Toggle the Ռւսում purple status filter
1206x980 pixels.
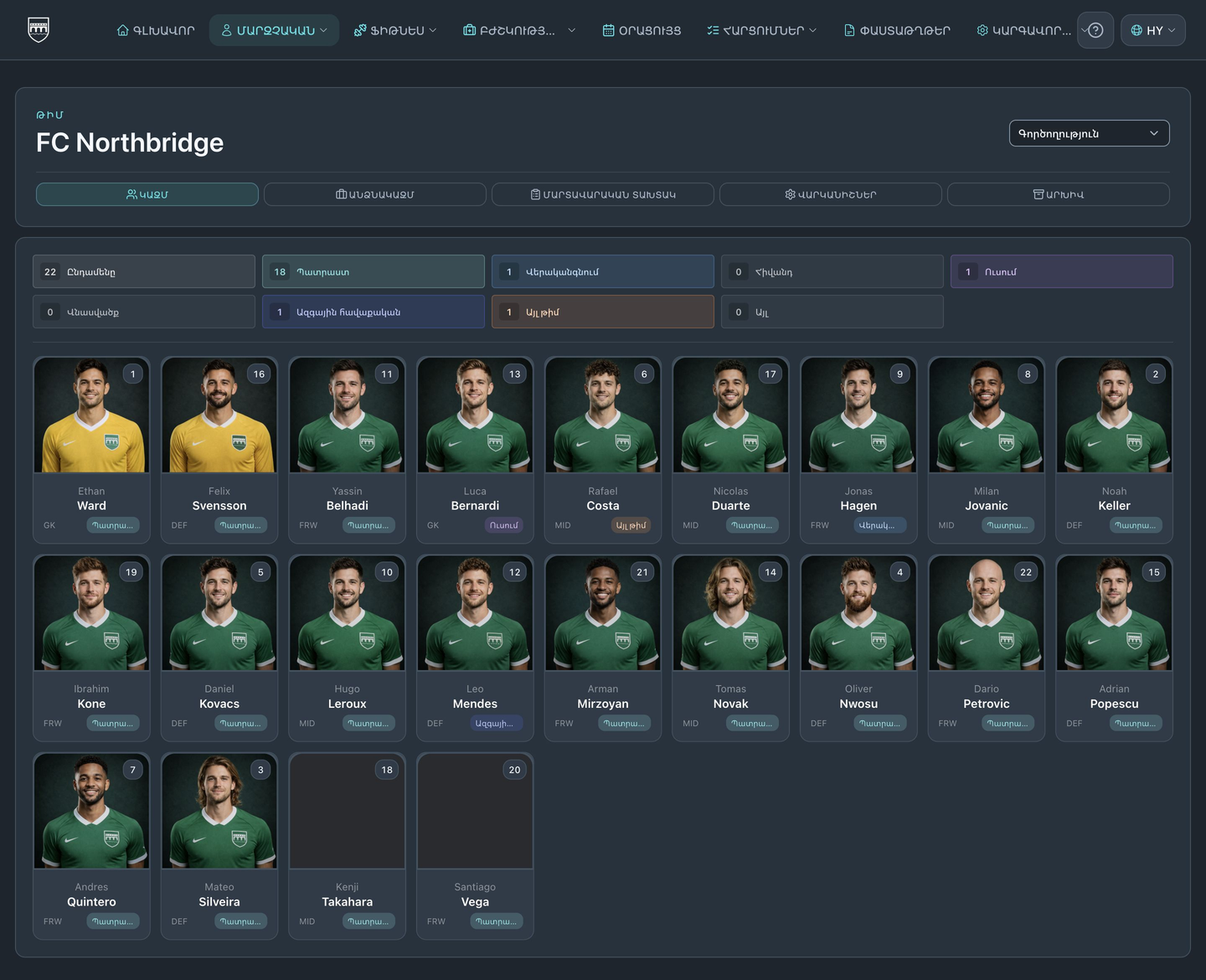pyautogui.click(x=1062, y=271)
